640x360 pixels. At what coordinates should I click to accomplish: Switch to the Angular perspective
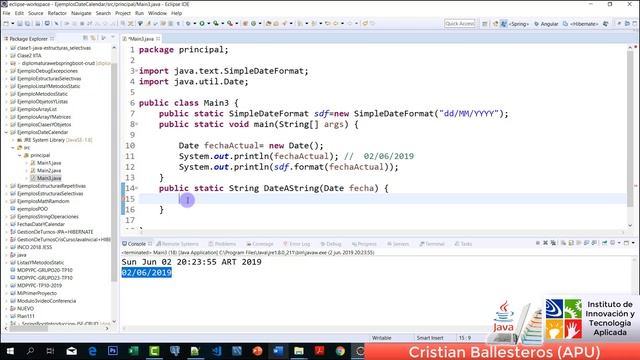pos(546,24)
